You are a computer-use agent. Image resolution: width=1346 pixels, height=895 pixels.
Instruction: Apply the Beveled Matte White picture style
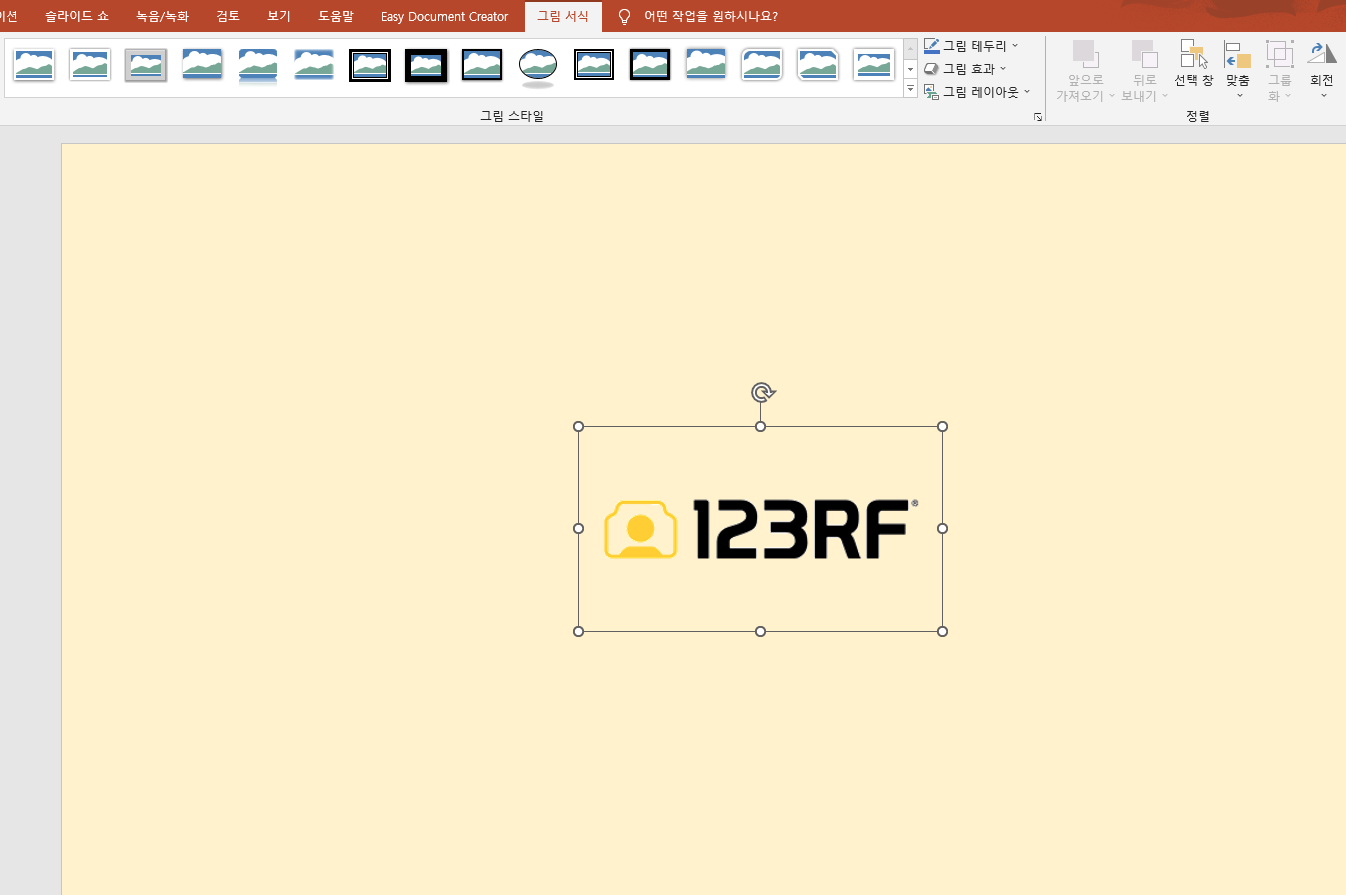(90, 66)
